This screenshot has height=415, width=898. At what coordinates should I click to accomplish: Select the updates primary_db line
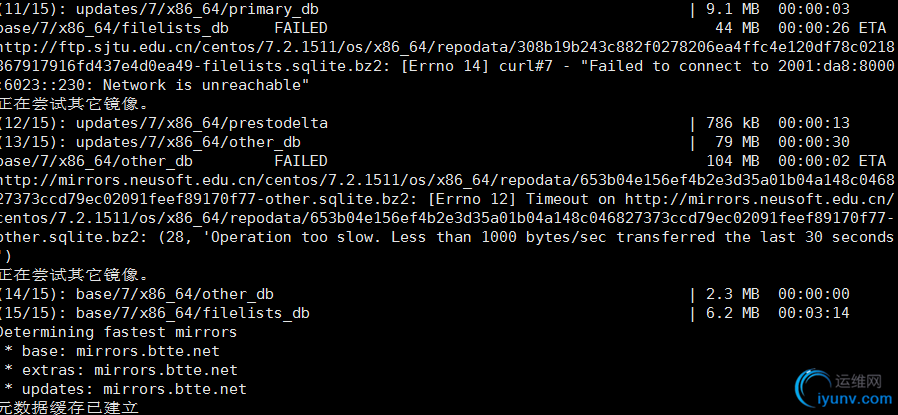[425, 9]
